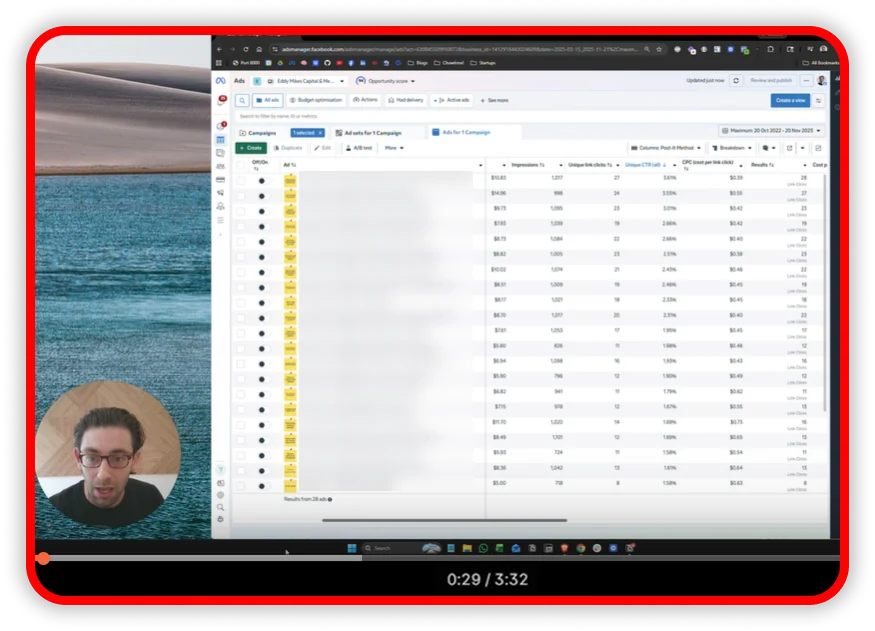Switch to the Campaigns tab
Viewport: 875px width, 631px height.
pos(258,132)
